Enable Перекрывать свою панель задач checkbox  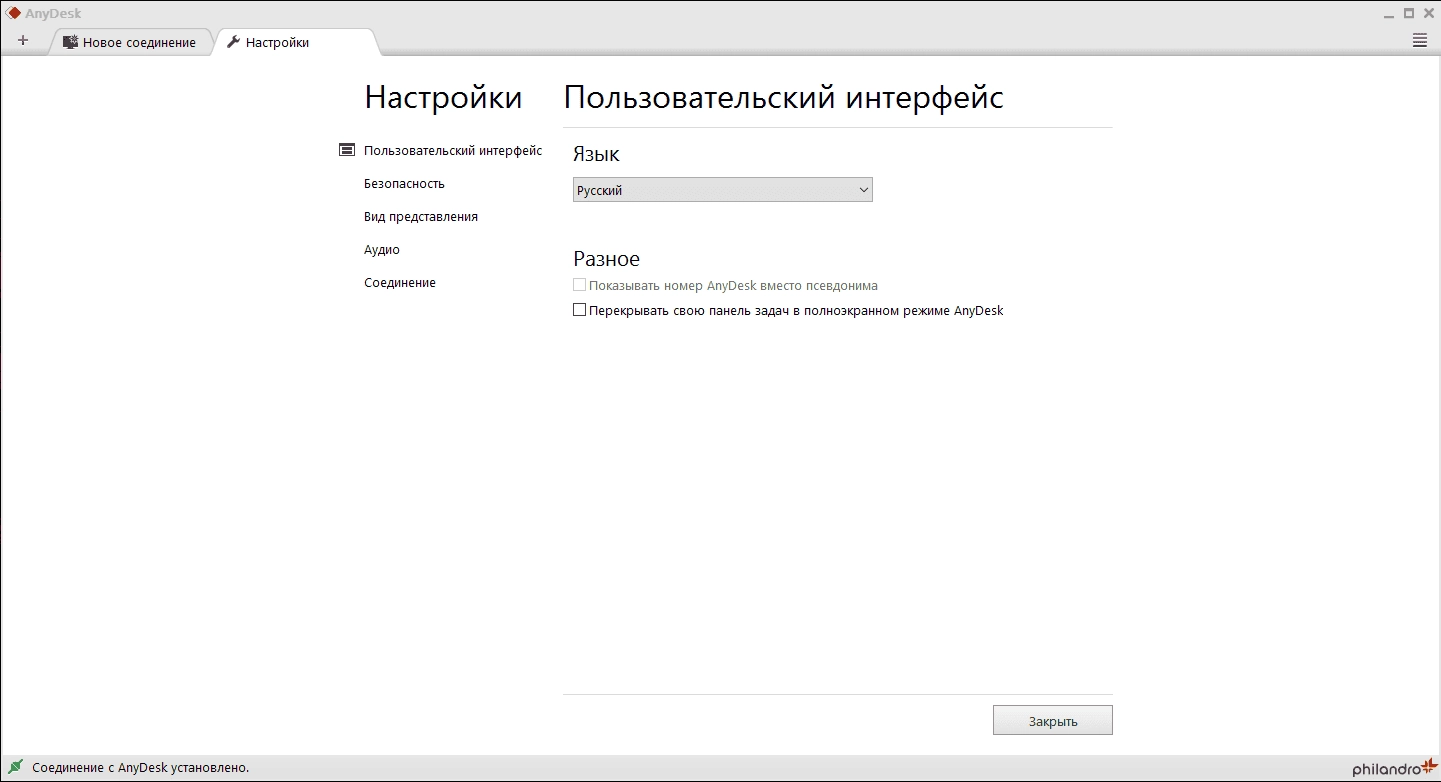coord(579,310)
